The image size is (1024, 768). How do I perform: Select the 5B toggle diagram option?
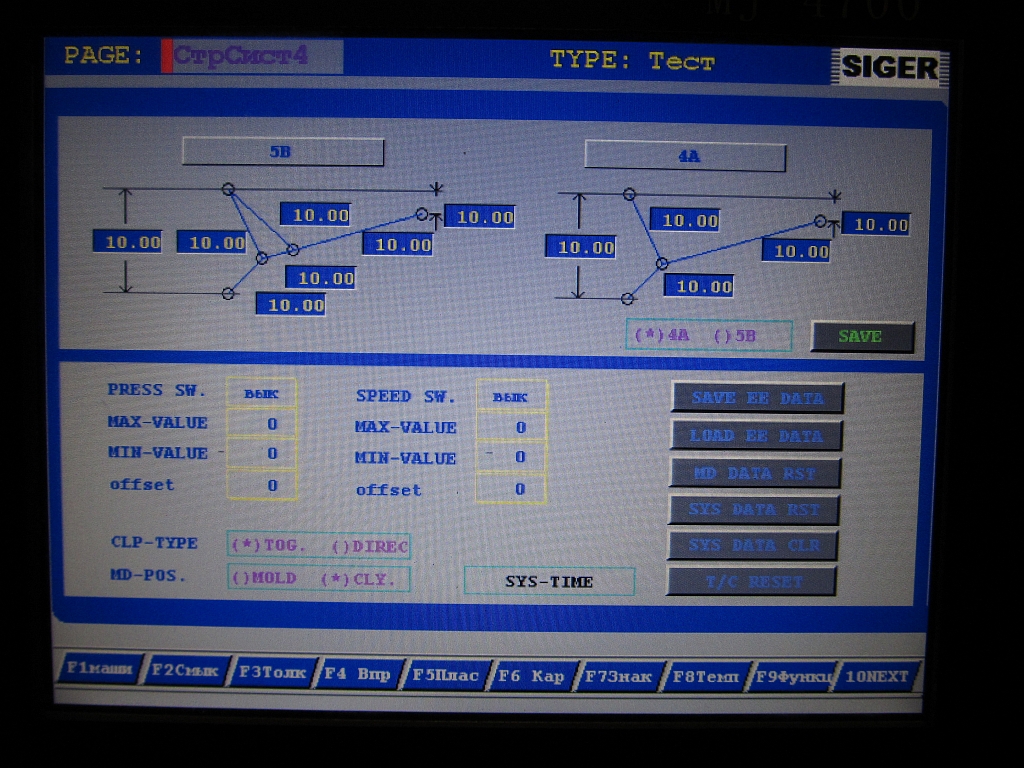(735, 336)
